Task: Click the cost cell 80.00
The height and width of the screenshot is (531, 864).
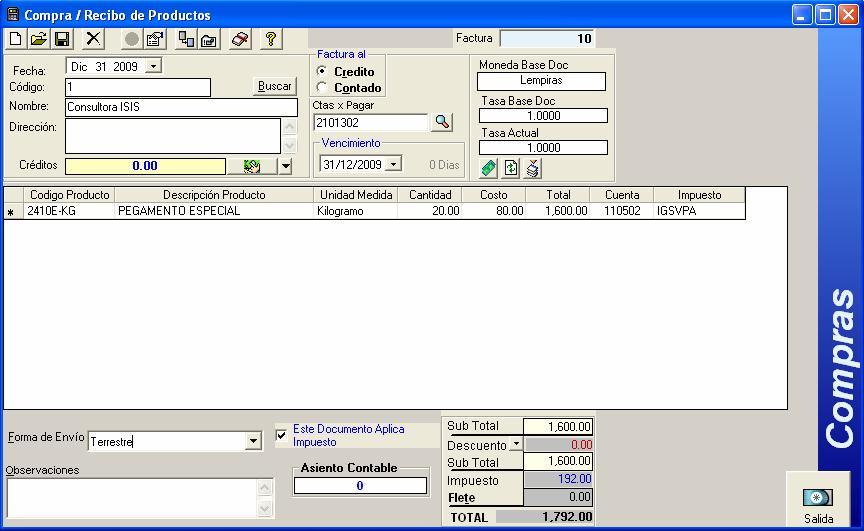Action: (x=494, y=211)
